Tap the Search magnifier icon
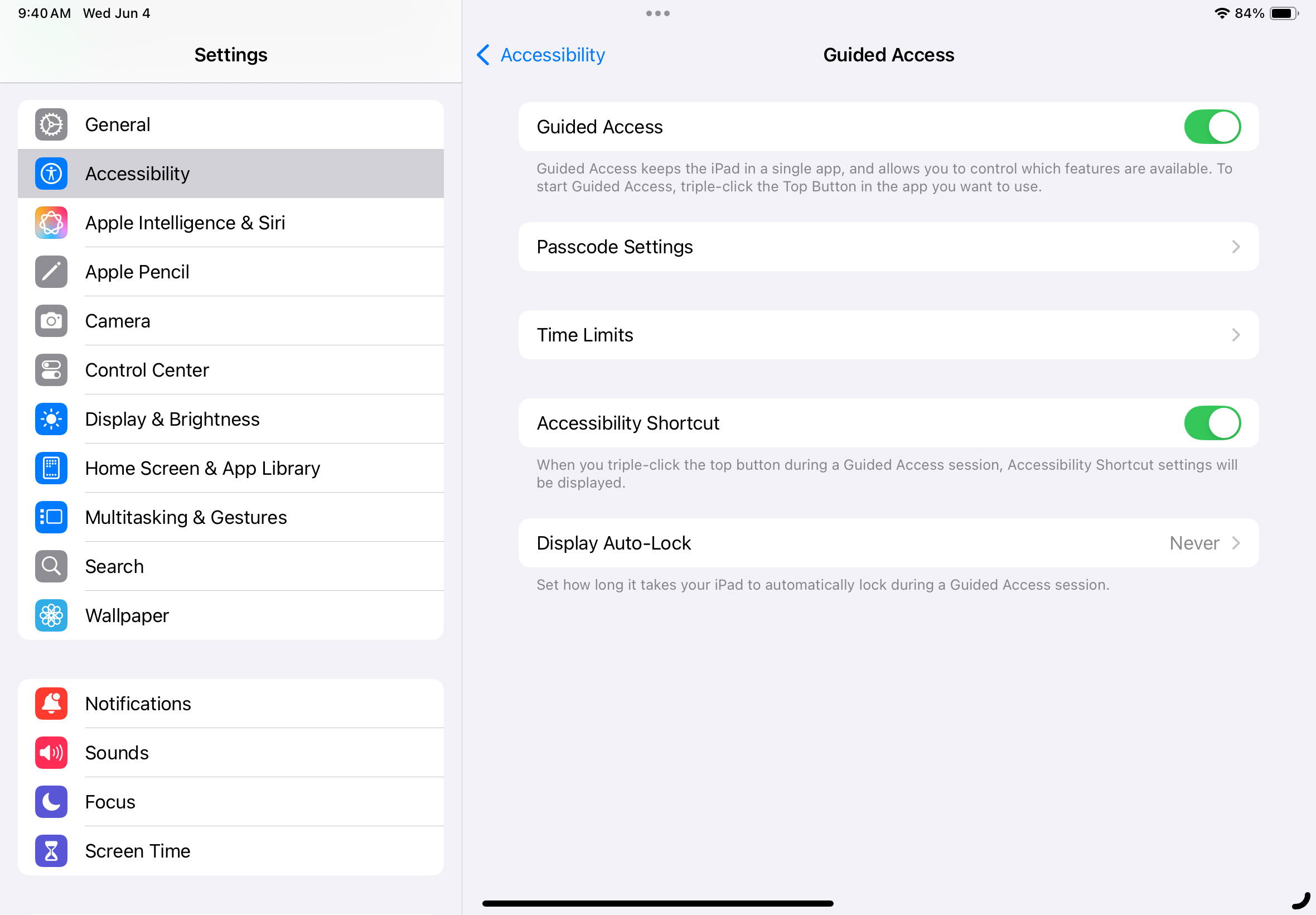 pos(51,566)
